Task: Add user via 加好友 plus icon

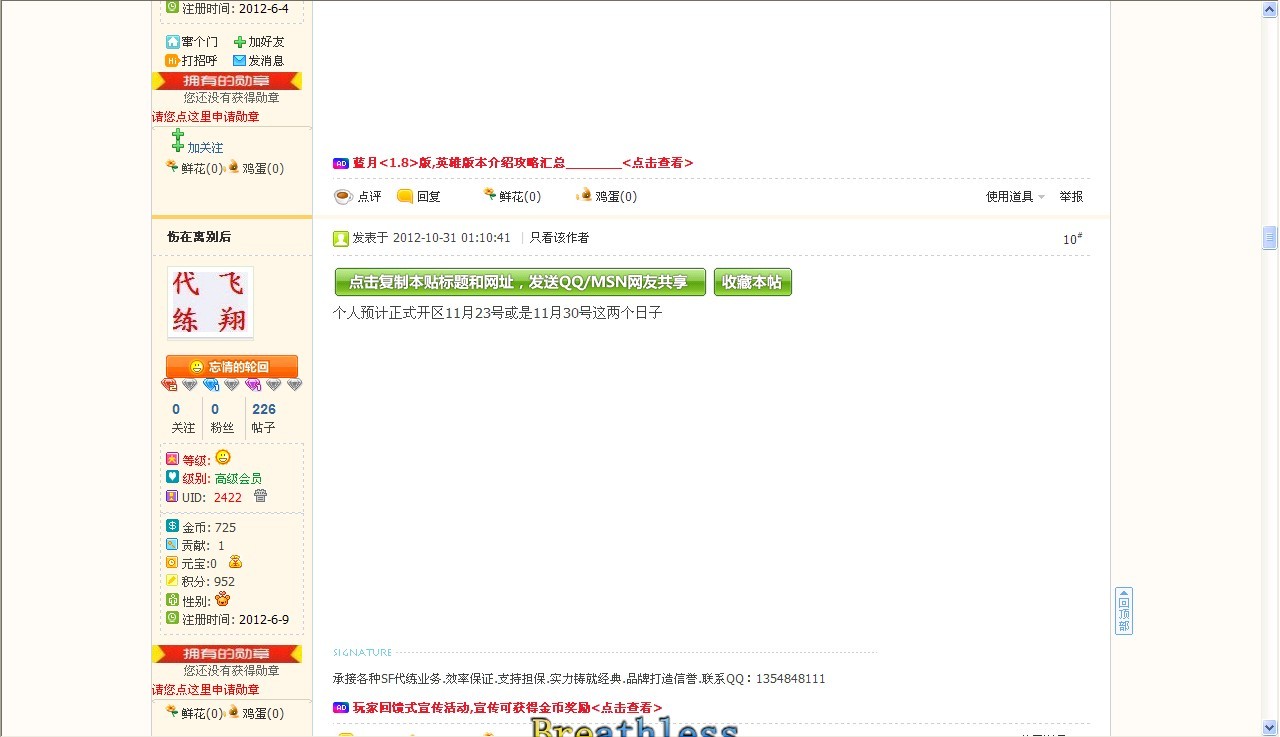Action: coord(240,42)
